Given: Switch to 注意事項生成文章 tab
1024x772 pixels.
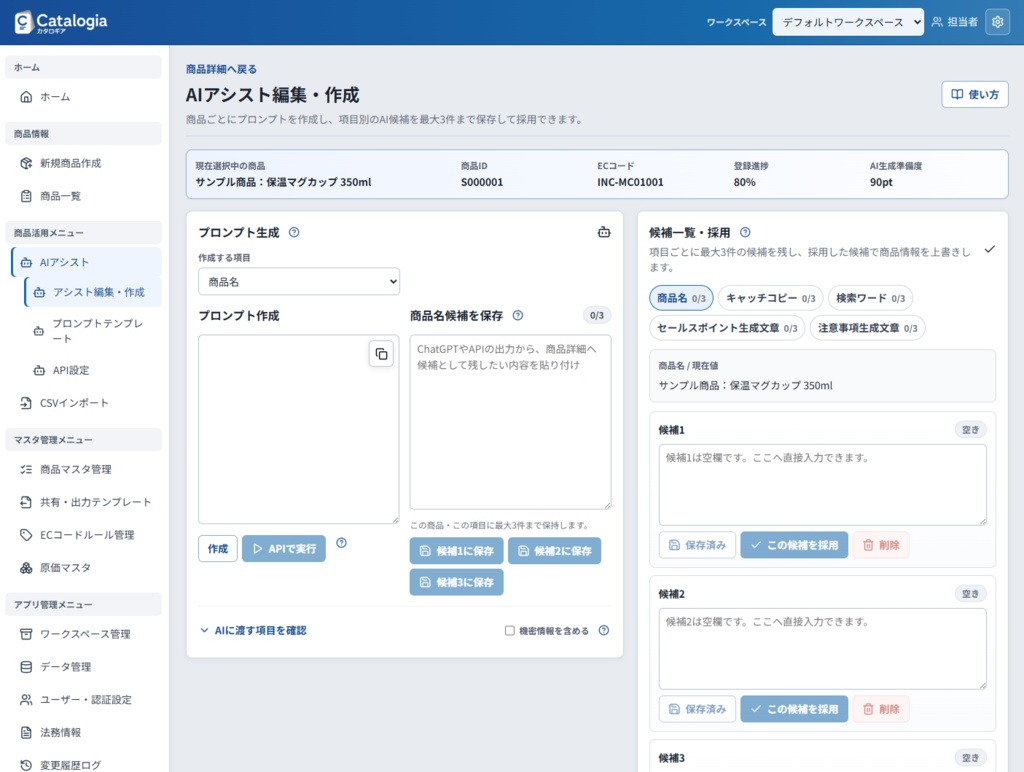Looking at the screenshot, I should (867, 328).
